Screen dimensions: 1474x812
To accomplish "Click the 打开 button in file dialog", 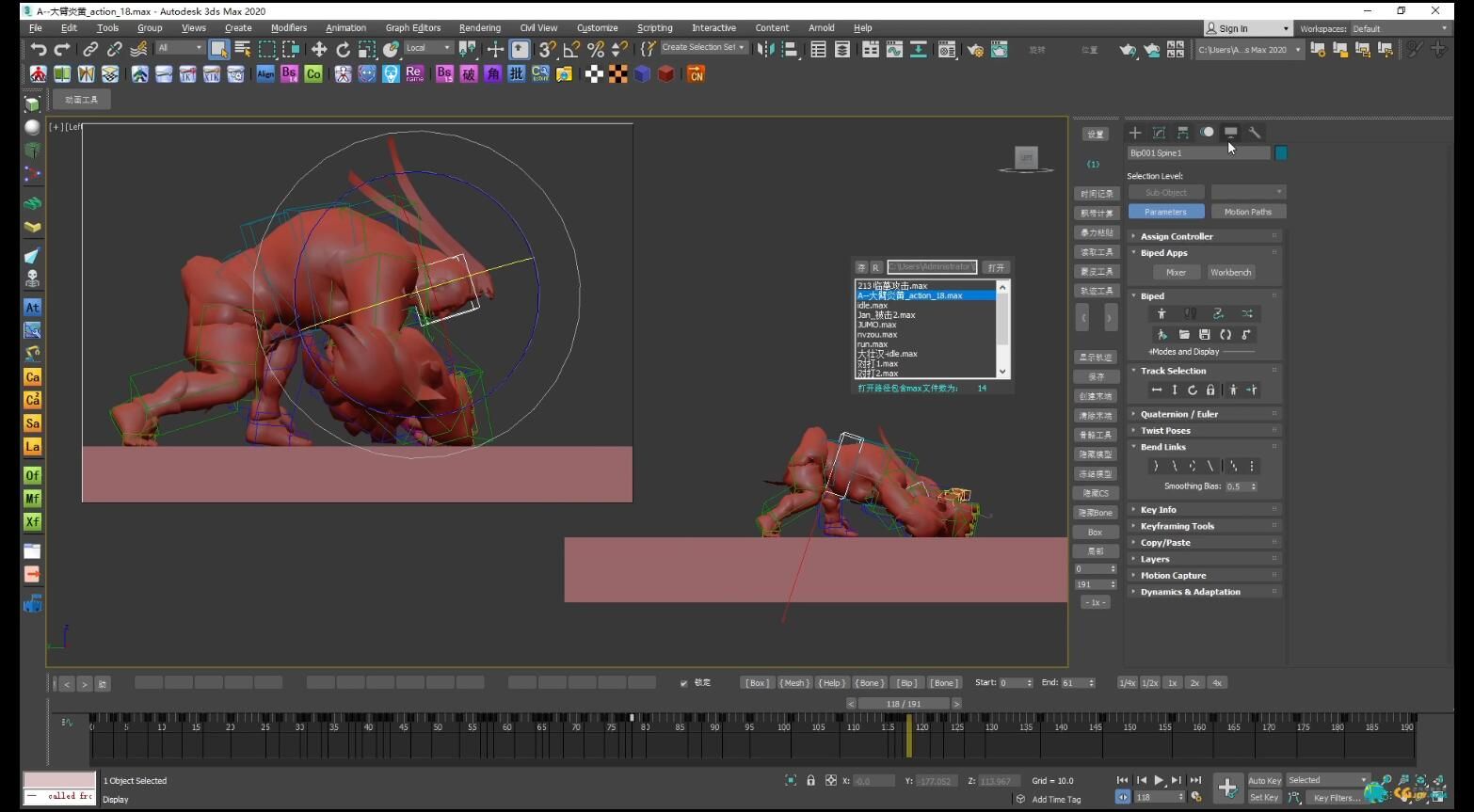I will coord(996,267).
